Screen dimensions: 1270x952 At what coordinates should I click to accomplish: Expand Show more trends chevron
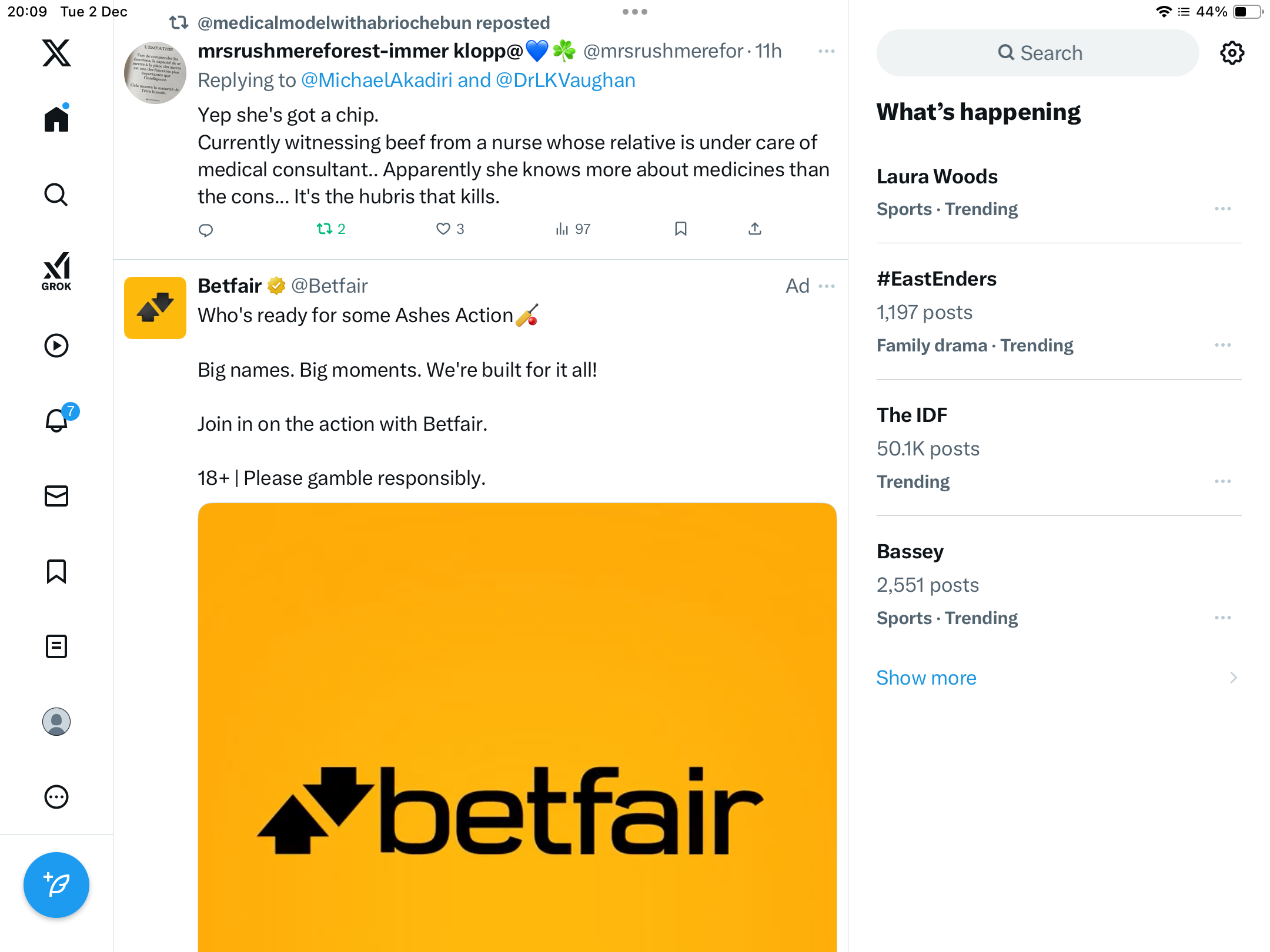click(x=1234, y=678)
